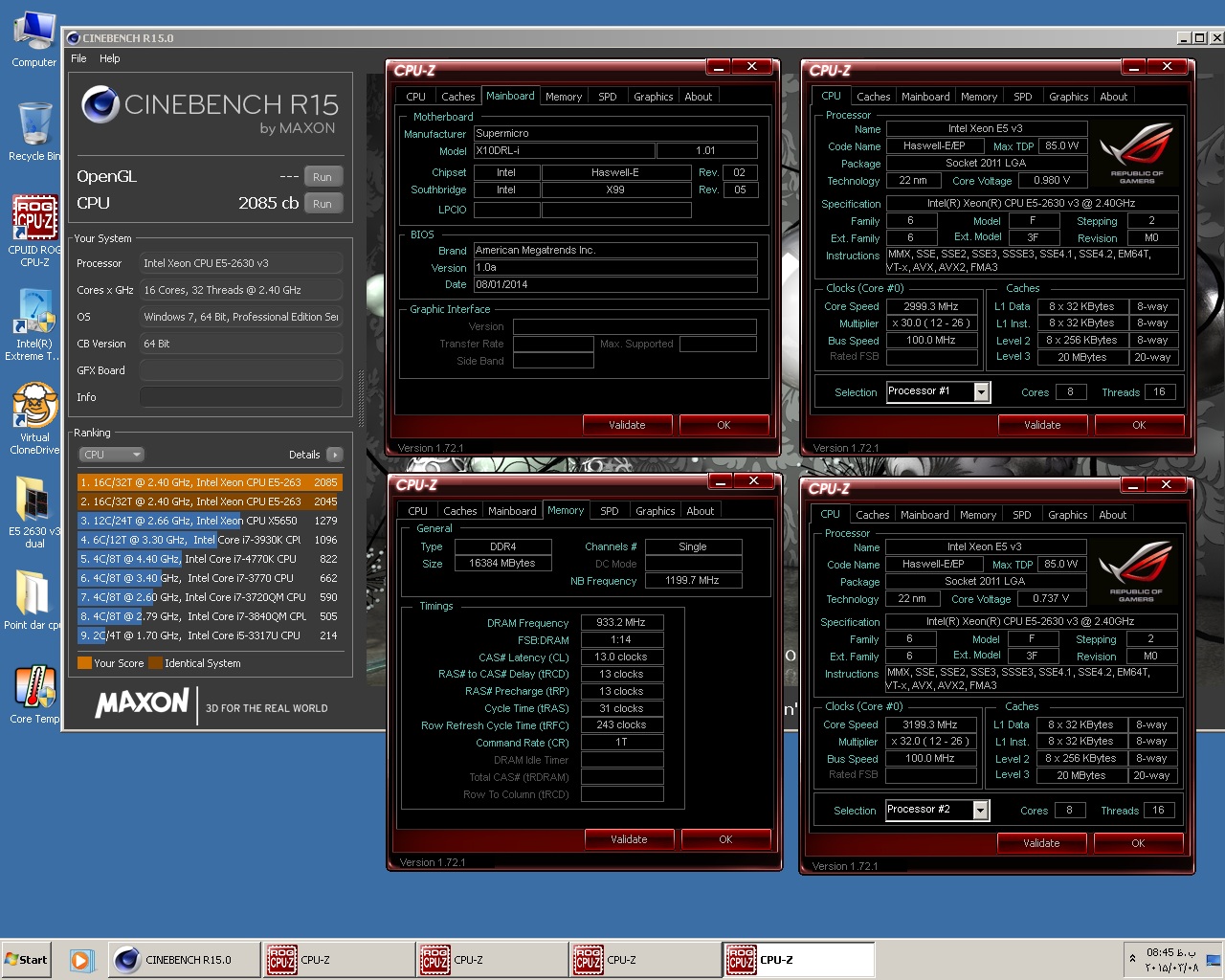This screenshot has width=1225, height=980.
Task: Select ranking row with score 2045
Action: [x=210, y=501]
